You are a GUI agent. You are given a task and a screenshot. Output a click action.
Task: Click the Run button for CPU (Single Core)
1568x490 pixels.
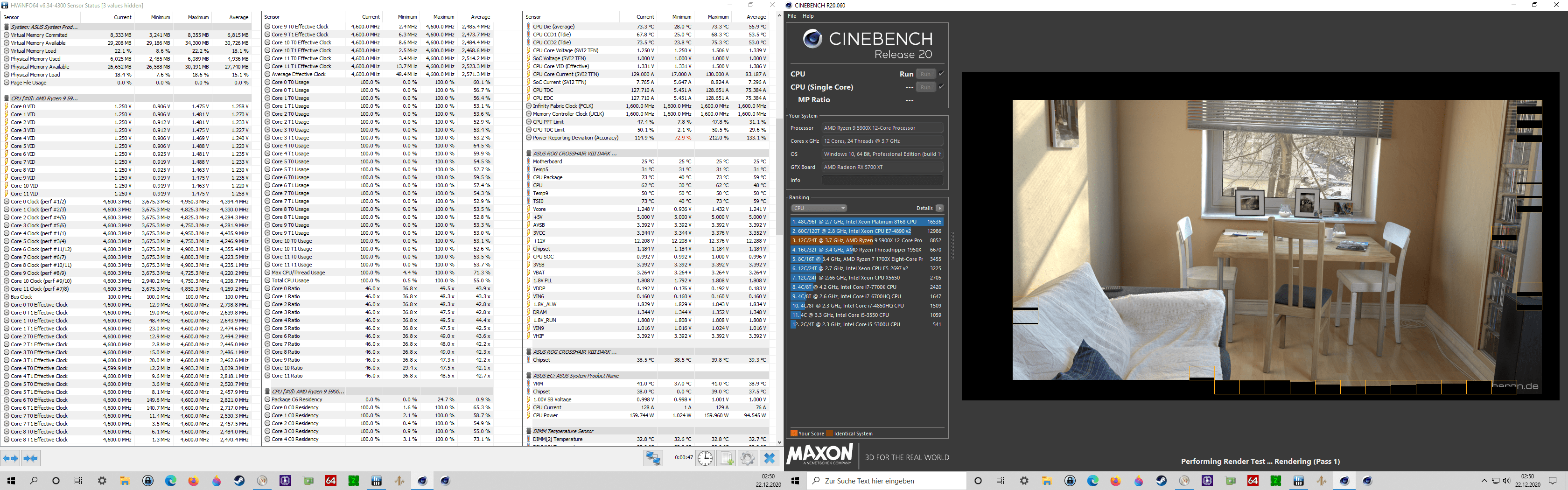925,87
